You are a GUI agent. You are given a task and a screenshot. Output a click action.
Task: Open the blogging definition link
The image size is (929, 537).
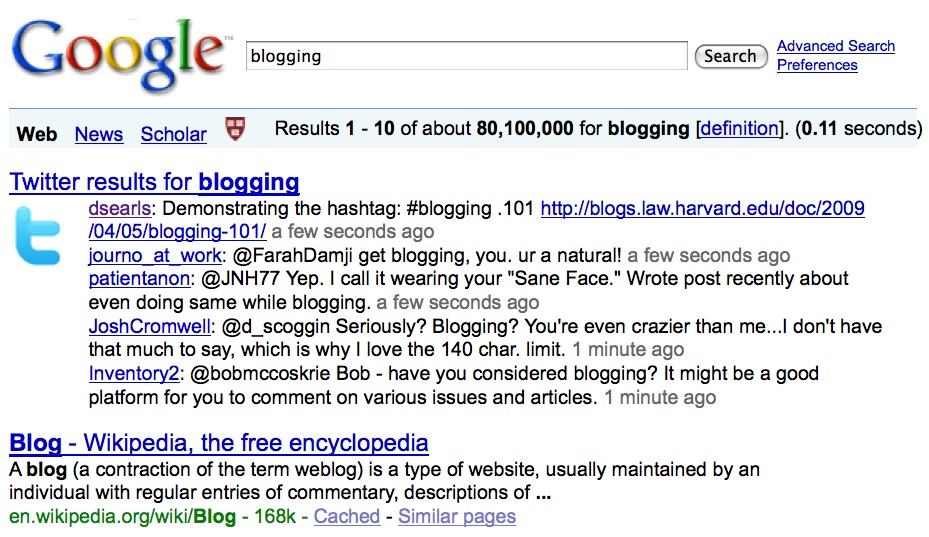tap(740, 128)
